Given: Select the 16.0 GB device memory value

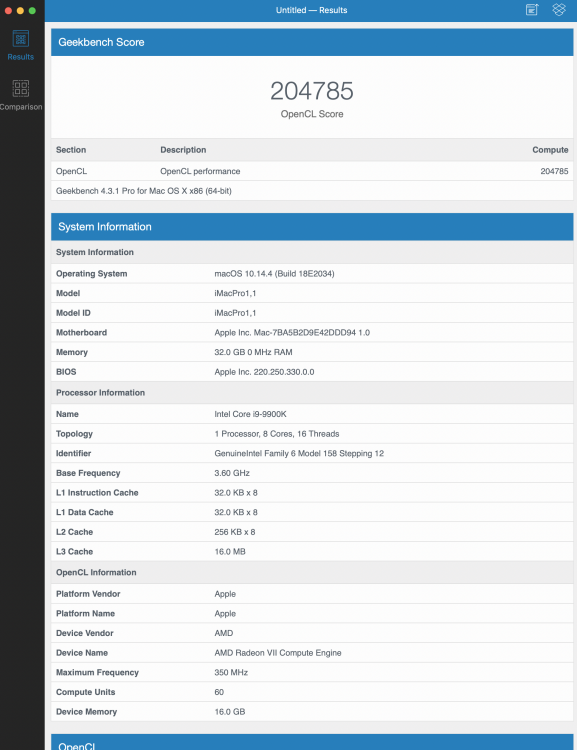Looking at the screenshot, I should click(230, 711).
